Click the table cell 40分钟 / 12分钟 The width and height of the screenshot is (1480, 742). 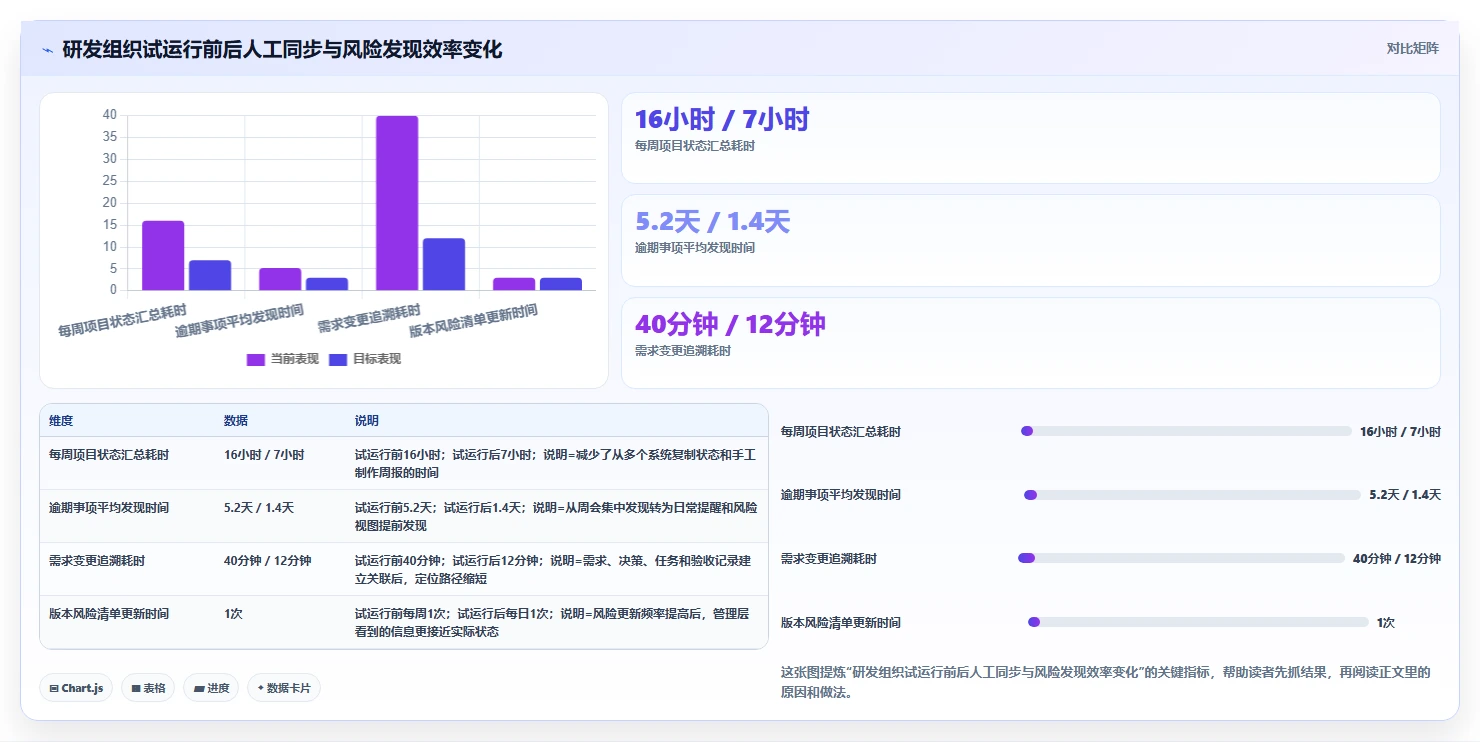coord(268,561)
